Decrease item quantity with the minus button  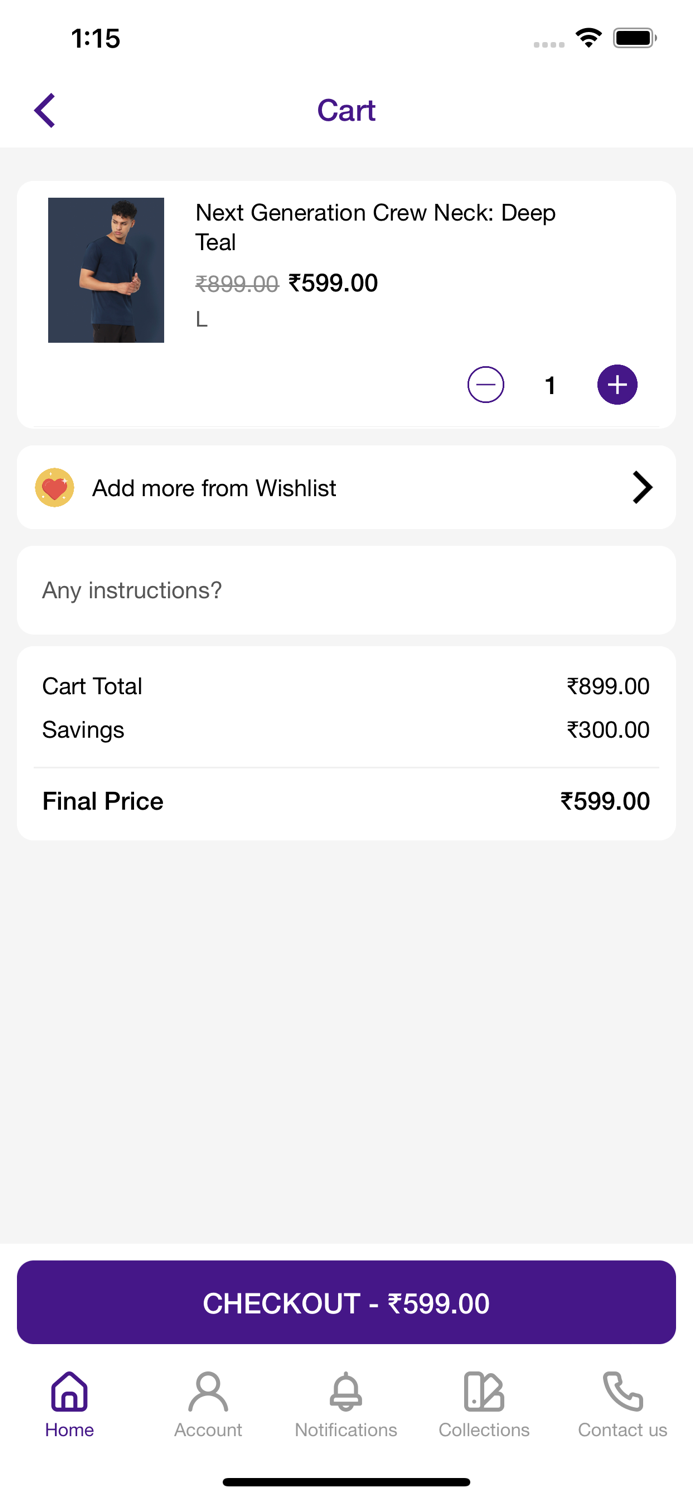tap(485, 384)
